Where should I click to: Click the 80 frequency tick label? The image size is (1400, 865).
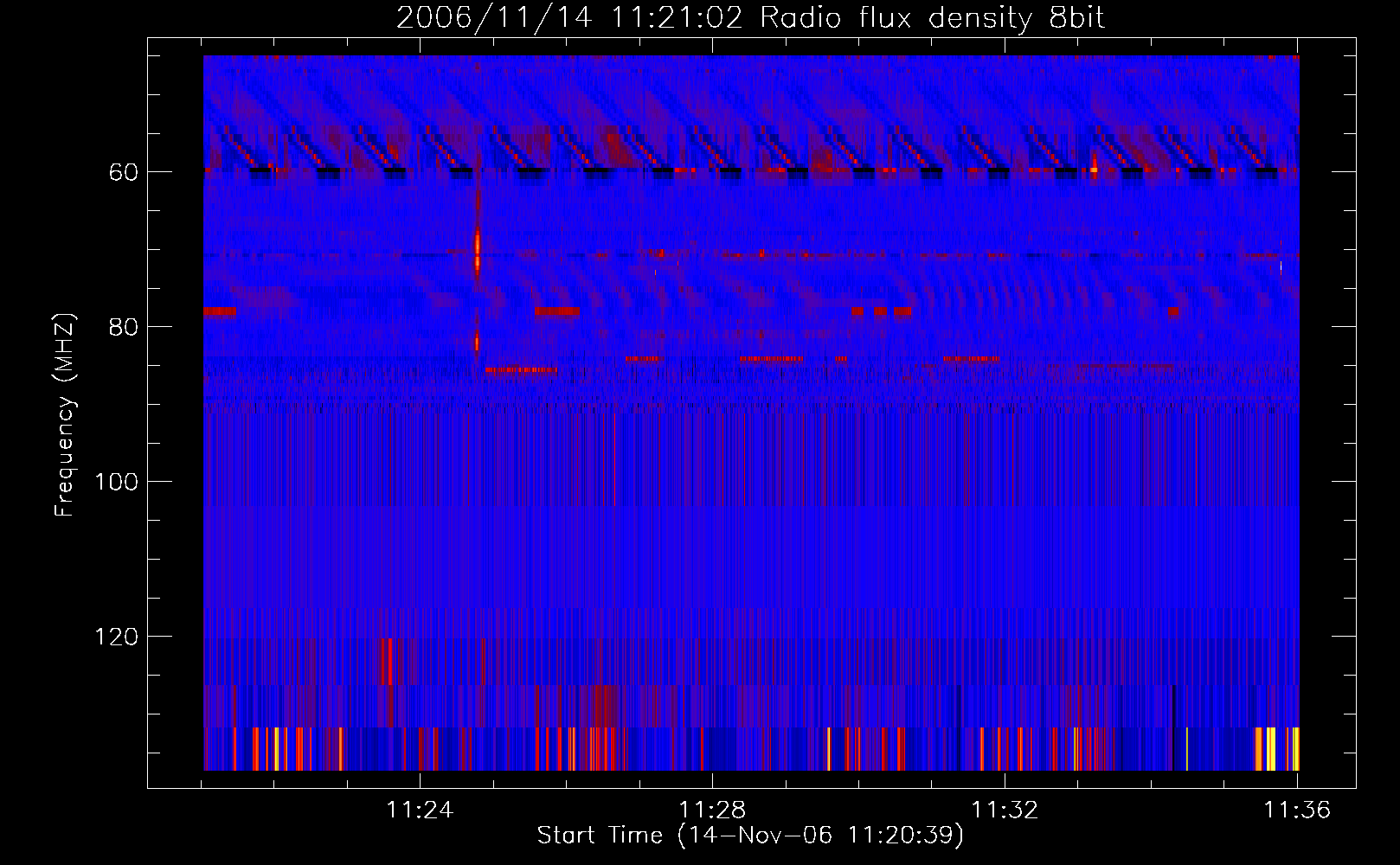pos(124,328)
